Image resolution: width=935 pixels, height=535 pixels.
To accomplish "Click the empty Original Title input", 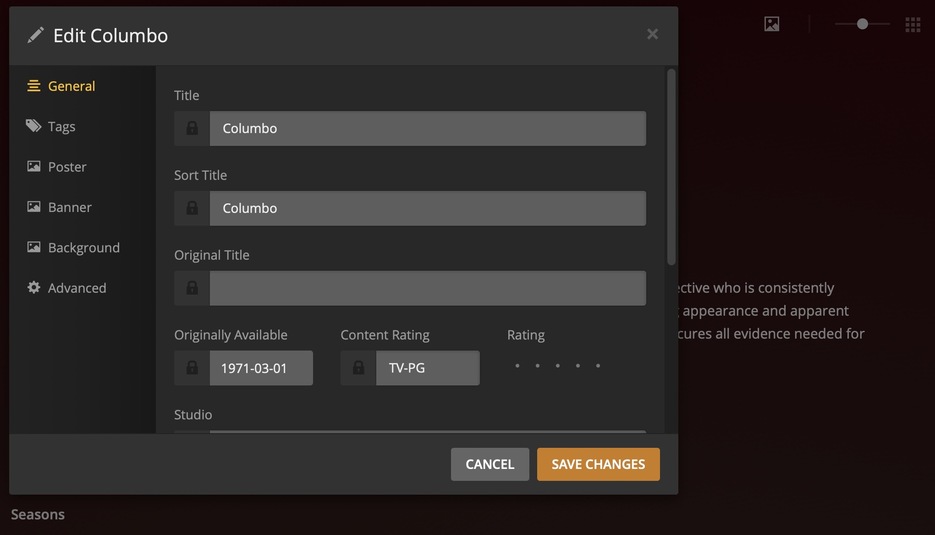I will pyautogui.click(x=428, y=288).
